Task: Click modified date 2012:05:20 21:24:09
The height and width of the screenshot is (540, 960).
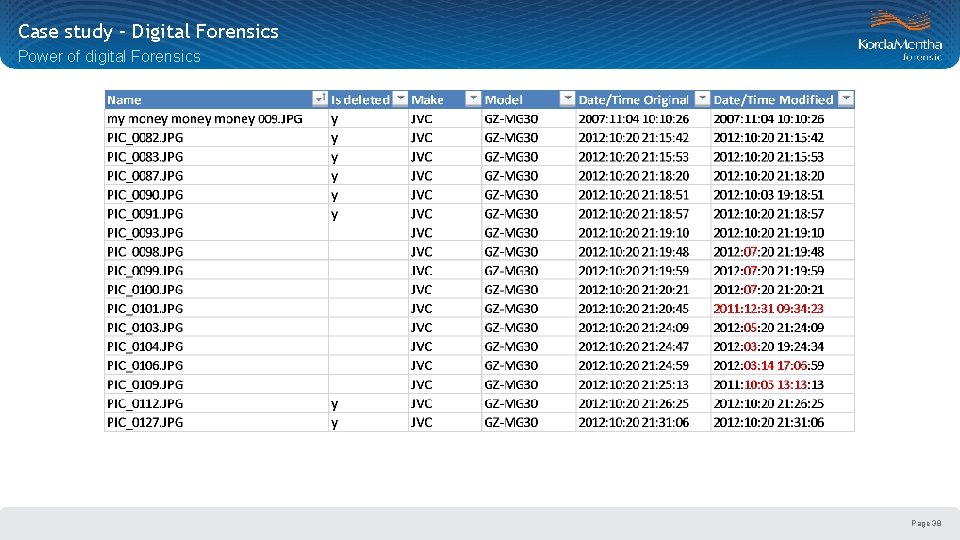Action: coord(768,328)
